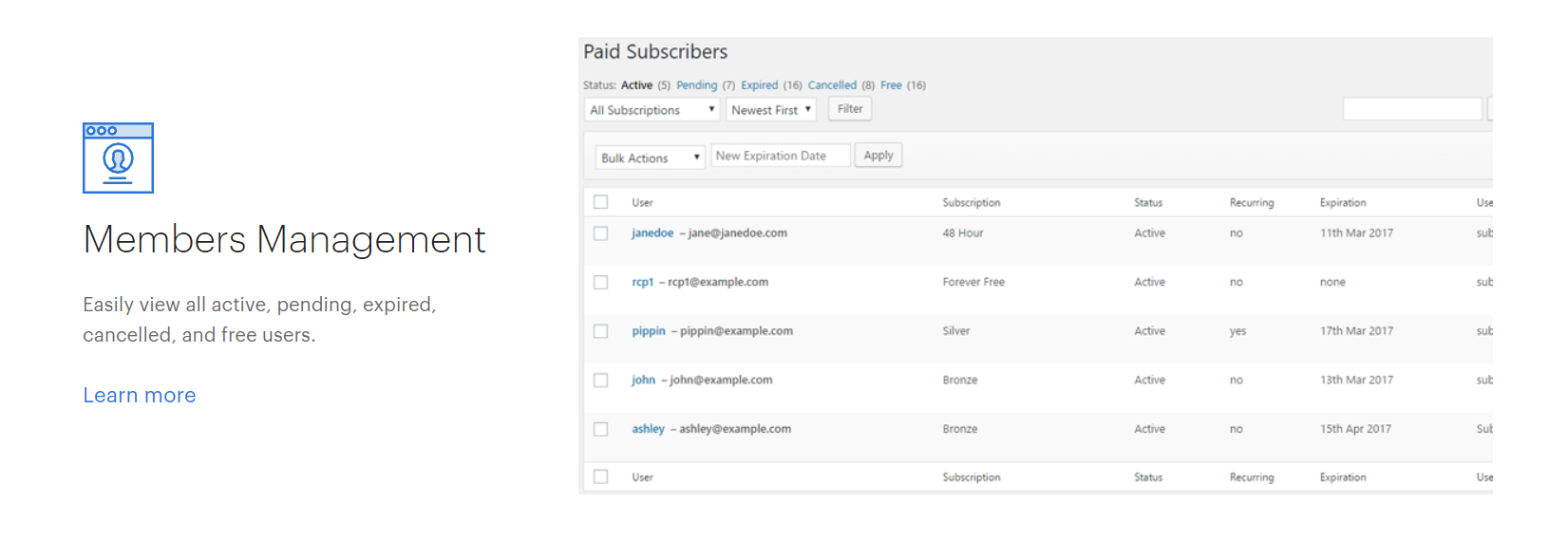Click the subscriber search box

coord(1412,109)
